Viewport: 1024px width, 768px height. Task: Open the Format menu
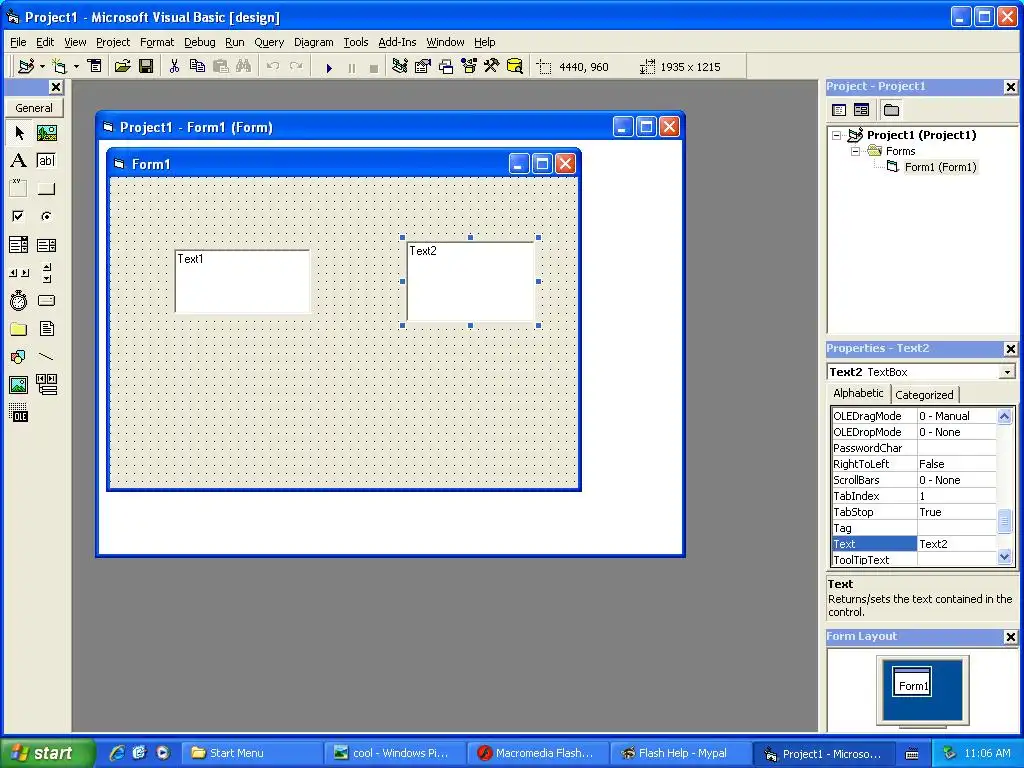(x=157, y=42)
